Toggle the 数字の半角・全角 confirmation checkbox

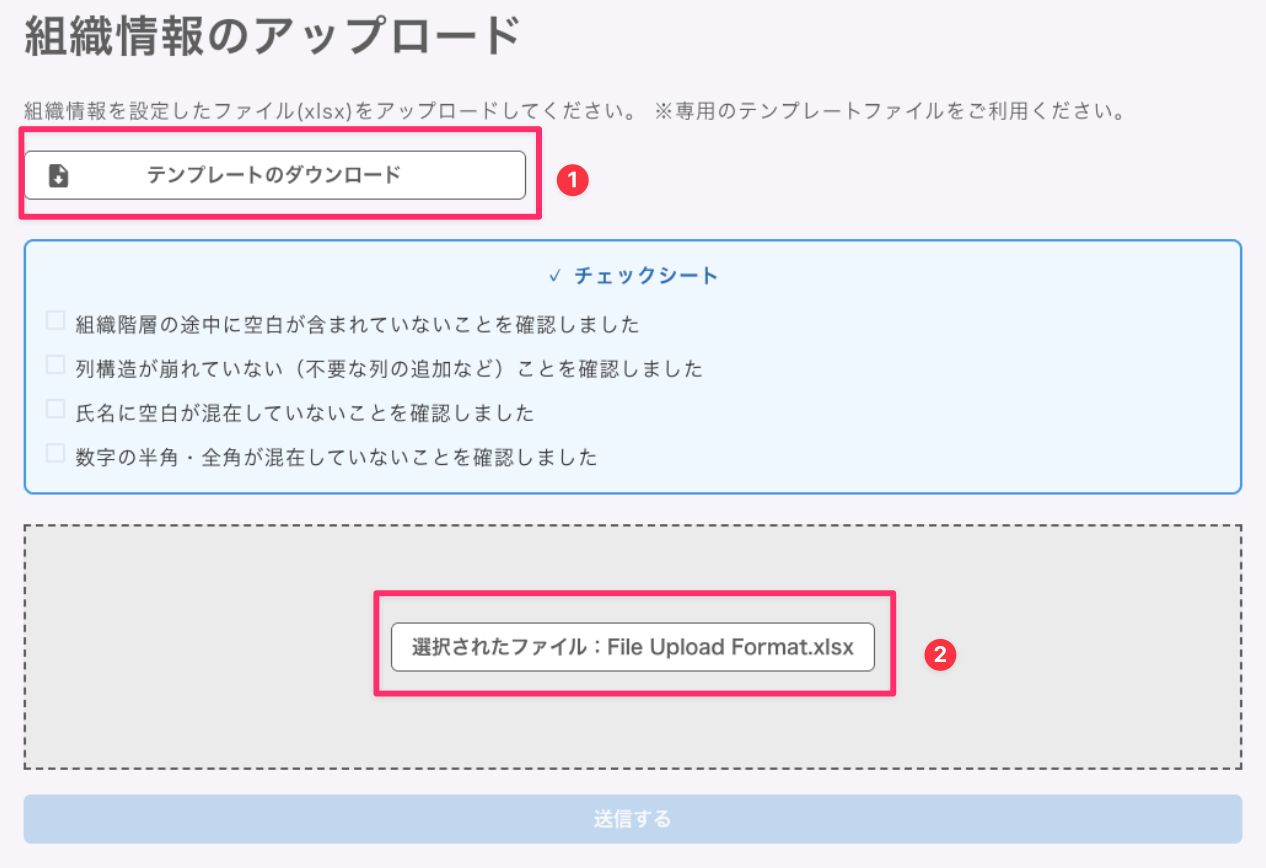click(x=56, y=454)
